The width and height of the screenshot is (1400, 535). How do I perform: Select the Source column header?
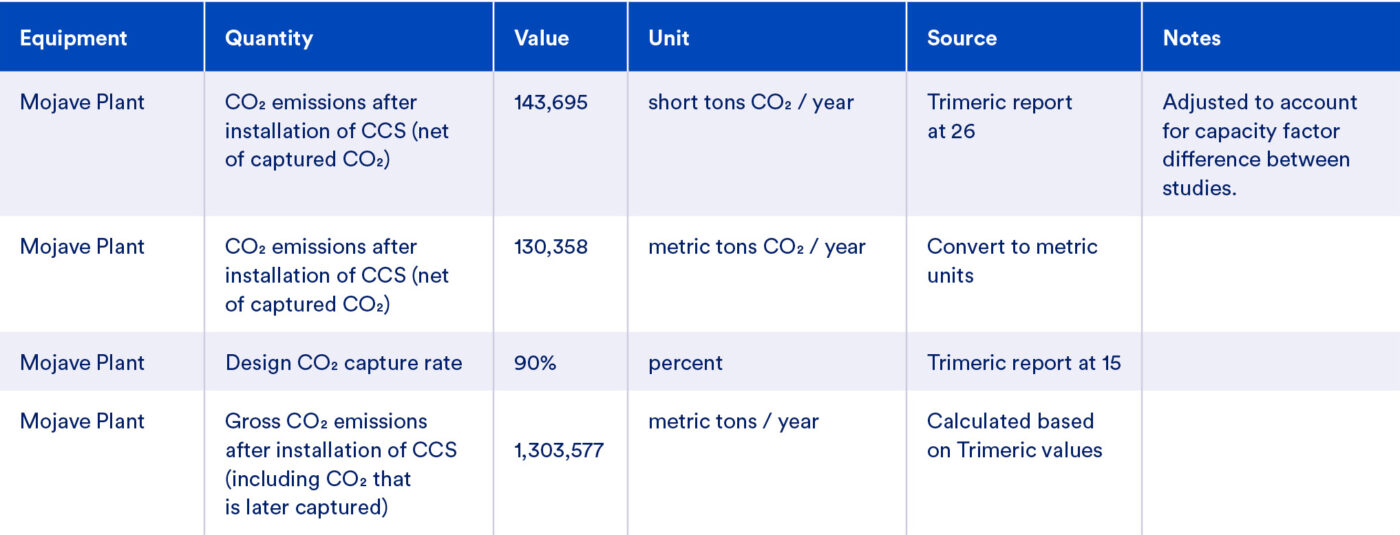click(962, 38)
